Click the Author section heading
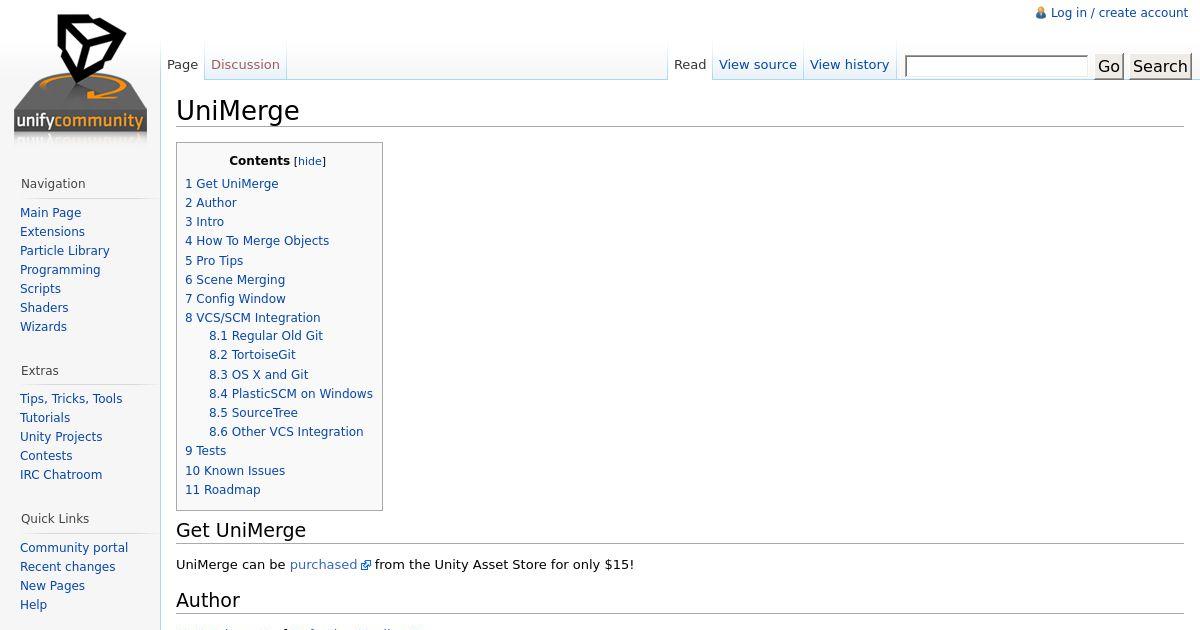The height and width of the screenshot is (630, 1200). coord(208,600)
